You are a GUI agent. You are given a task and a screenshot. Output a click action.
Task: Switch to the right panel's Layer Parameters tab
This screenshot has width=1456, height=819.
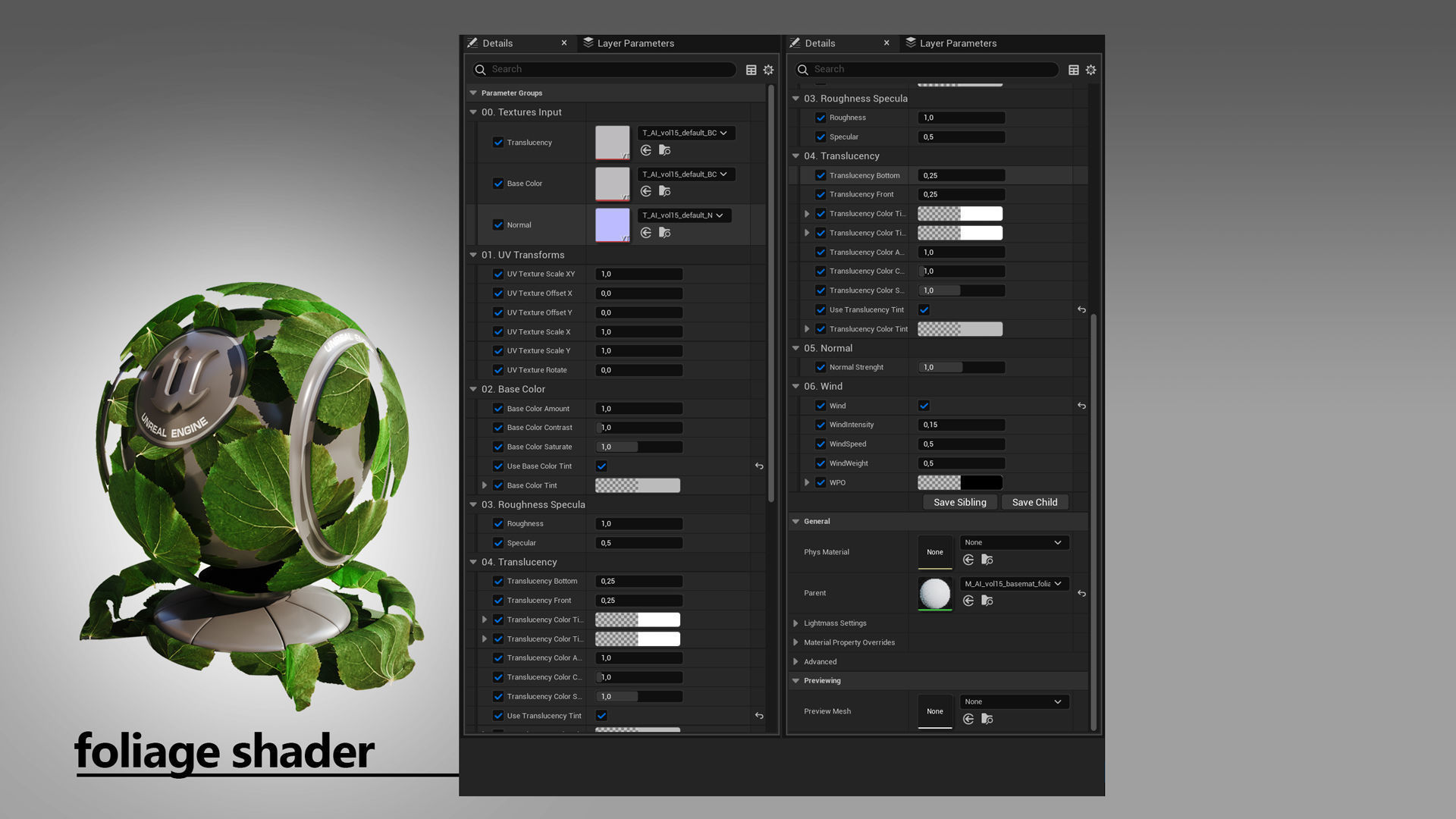point(957,43)
